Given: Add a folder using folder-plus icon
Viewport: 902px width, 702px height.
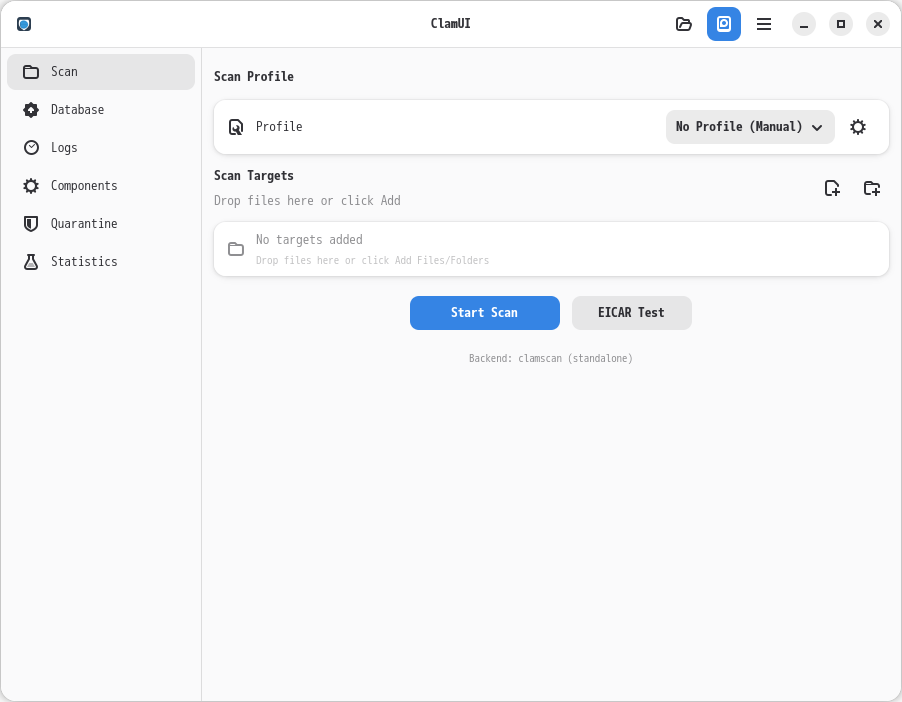Looking at the screenshot, I should 872,188.
